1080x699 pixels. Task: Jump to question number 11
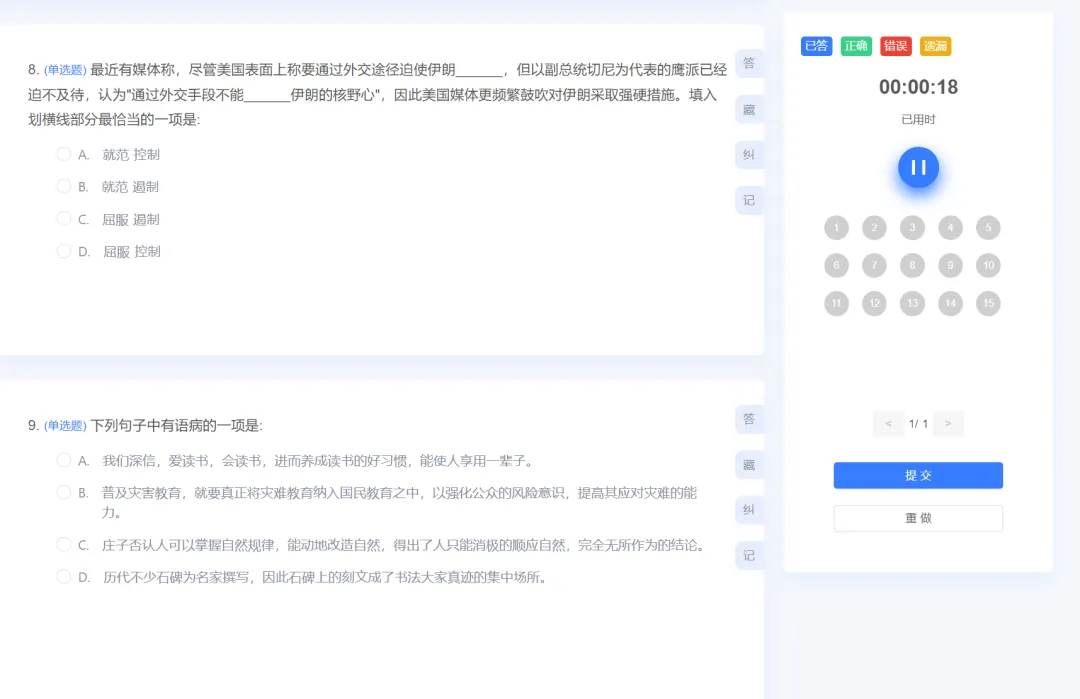(x=836, y=303)
